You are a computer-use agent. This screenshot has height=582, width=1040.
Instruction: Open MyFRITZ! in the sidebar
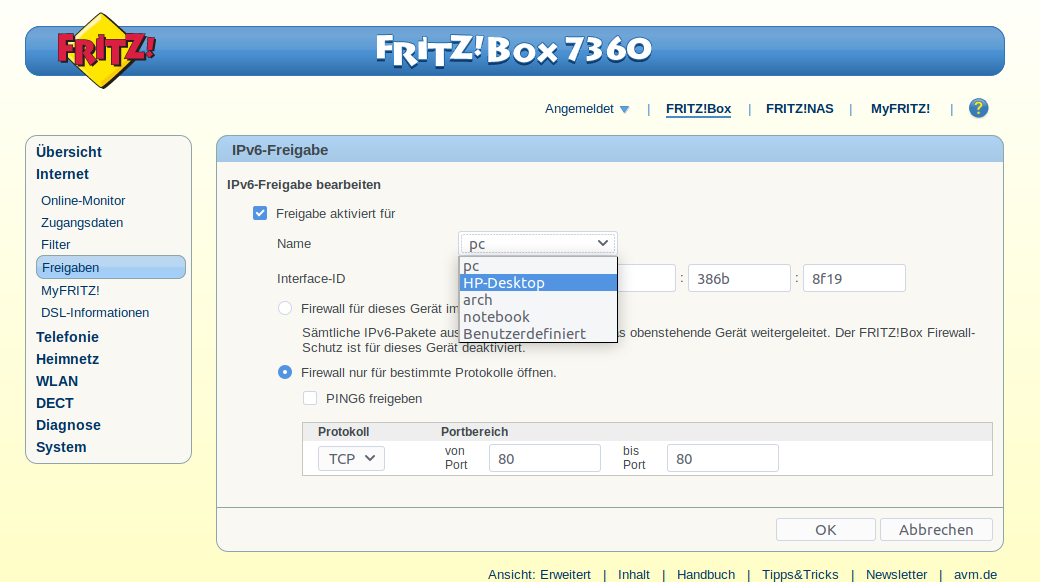click(70, 291)
